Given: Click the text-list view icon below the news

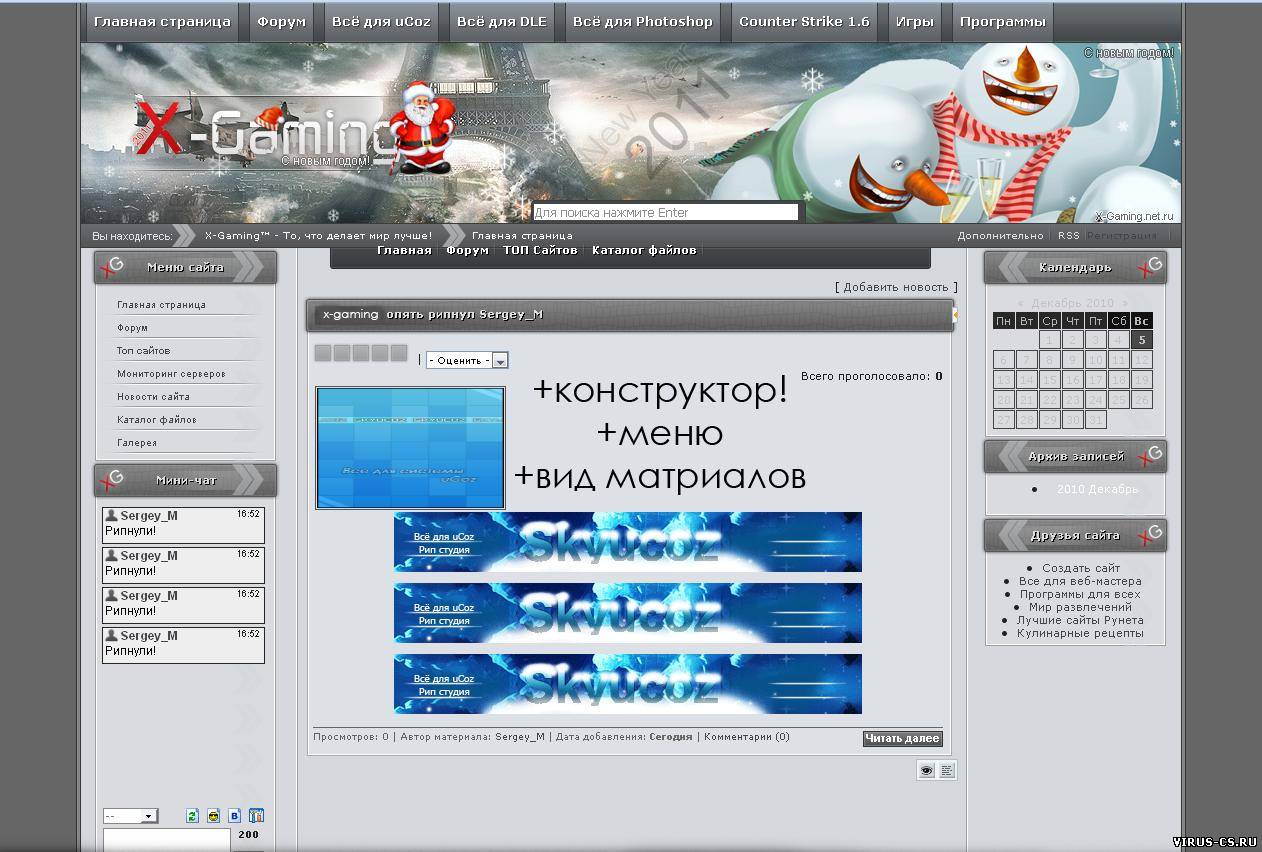Looking at the screenshot, I should pyautogui.click(x=947, y=770).
